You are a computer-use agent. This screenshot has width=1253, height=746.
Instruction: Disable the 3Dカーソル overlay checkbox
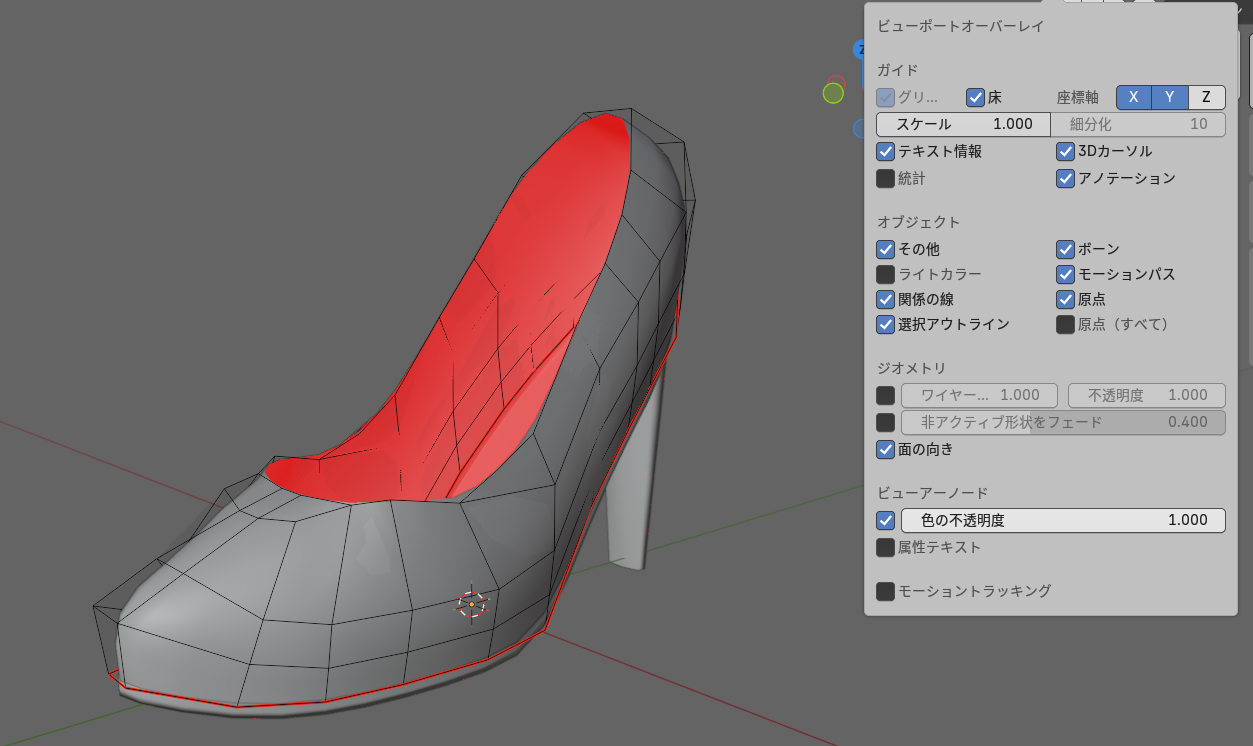1065,151
